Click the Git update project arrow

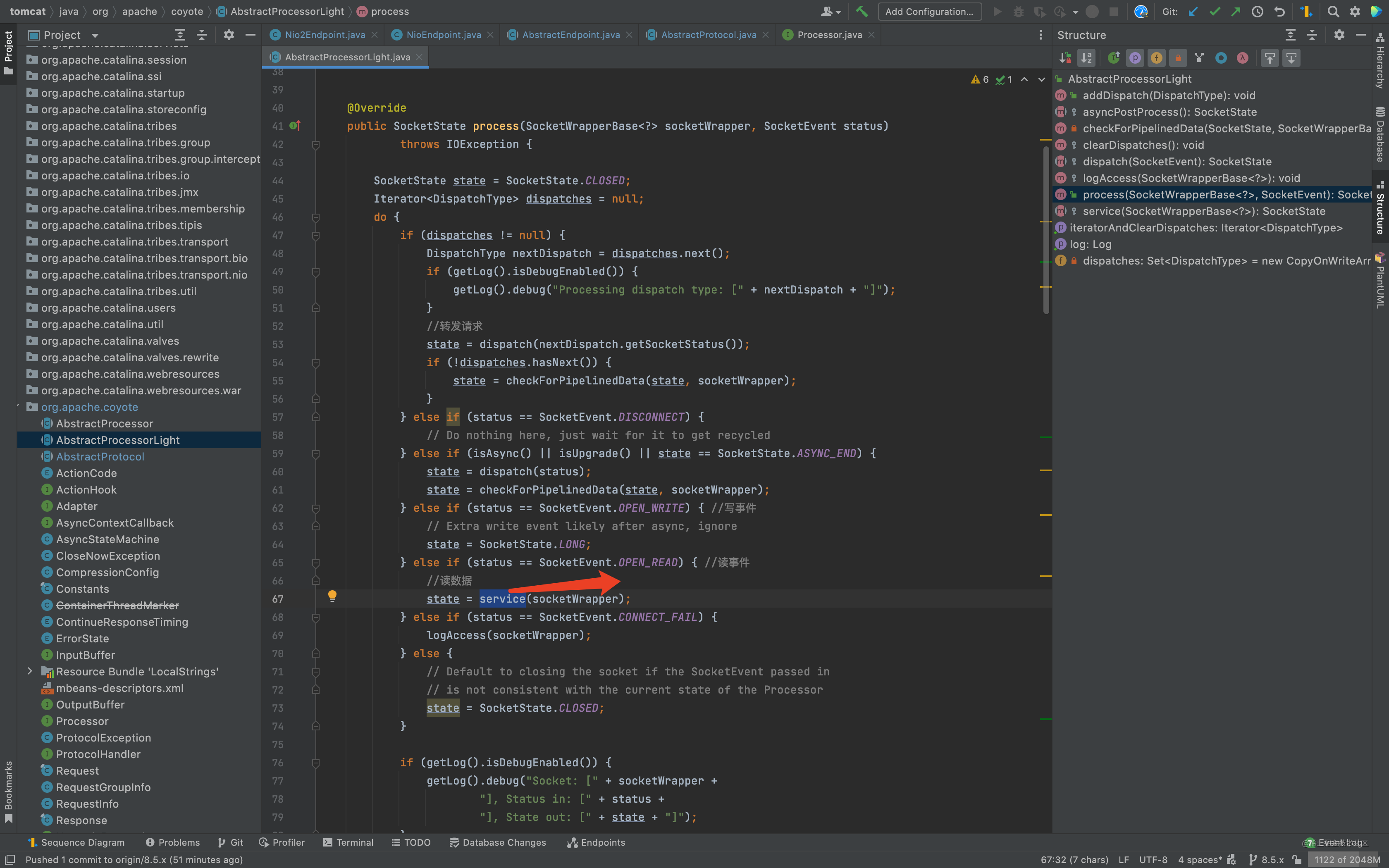pos(1193,12)
